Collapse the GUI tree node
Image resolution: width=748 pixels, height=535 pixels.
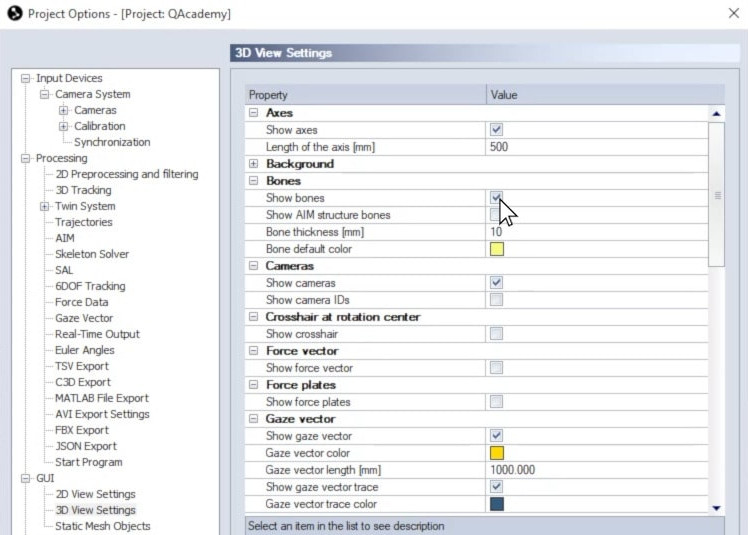click(x=25, y=478)
